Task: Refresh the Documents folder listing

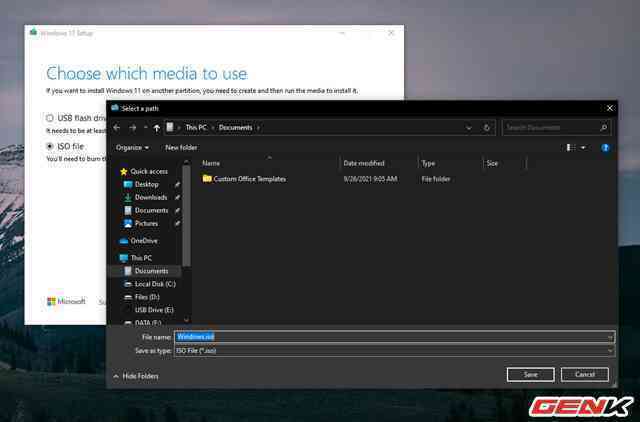Action: 487,128
